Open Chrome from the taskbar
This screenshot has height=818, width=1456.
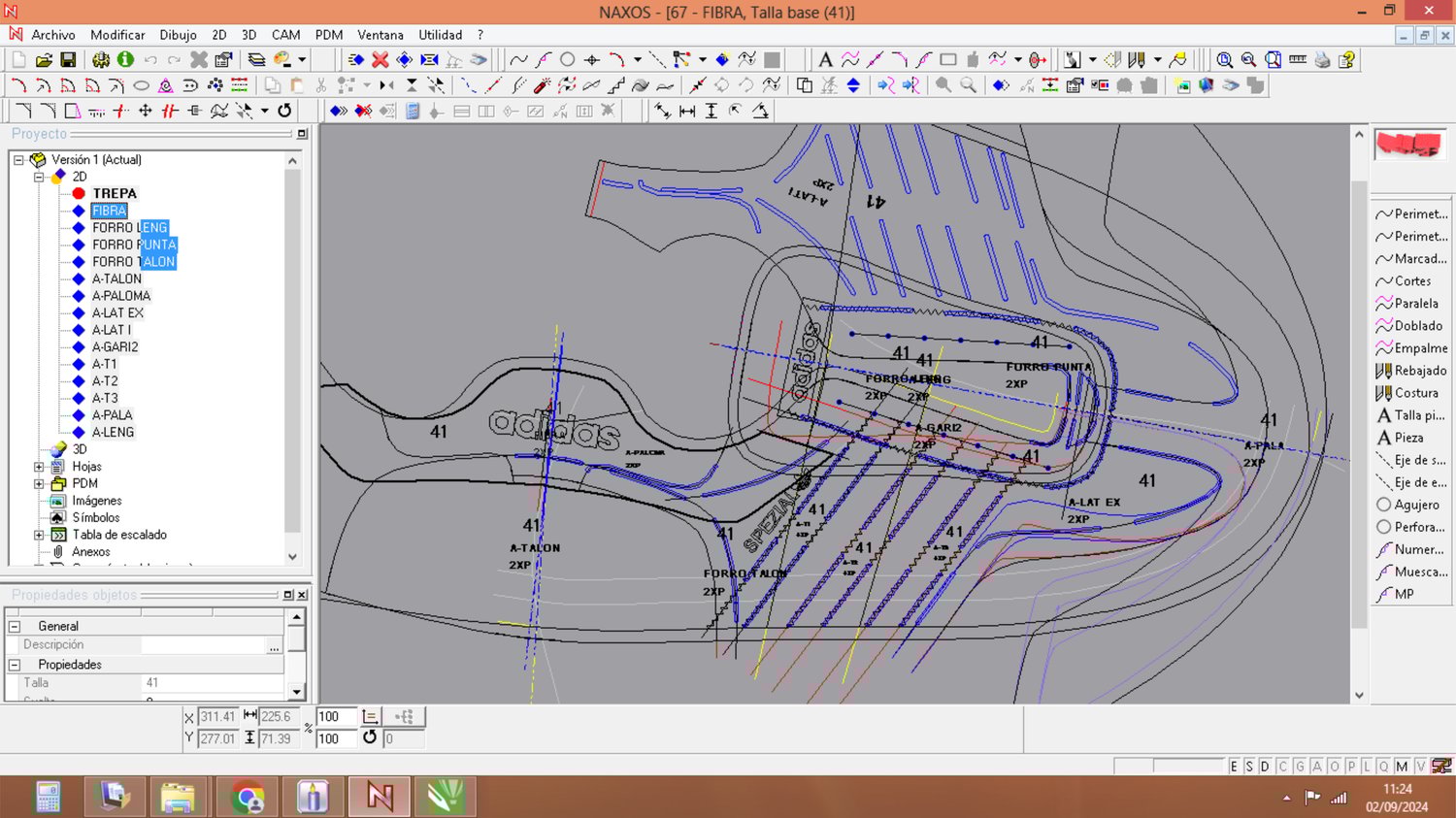point(248,798)
